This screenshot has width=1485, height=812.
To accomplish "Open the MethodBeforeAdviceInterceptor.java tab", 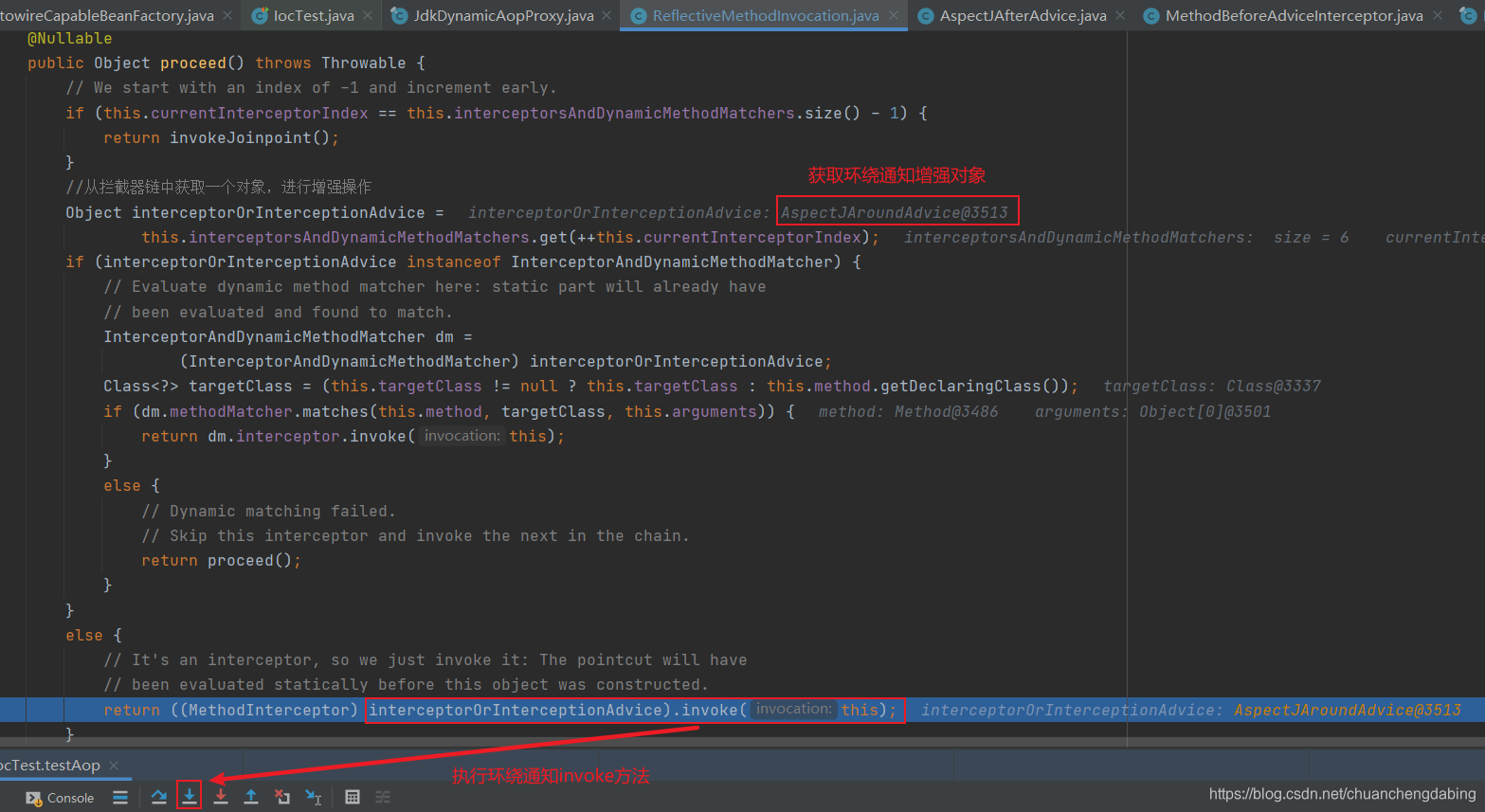I will coord(1294,15).
